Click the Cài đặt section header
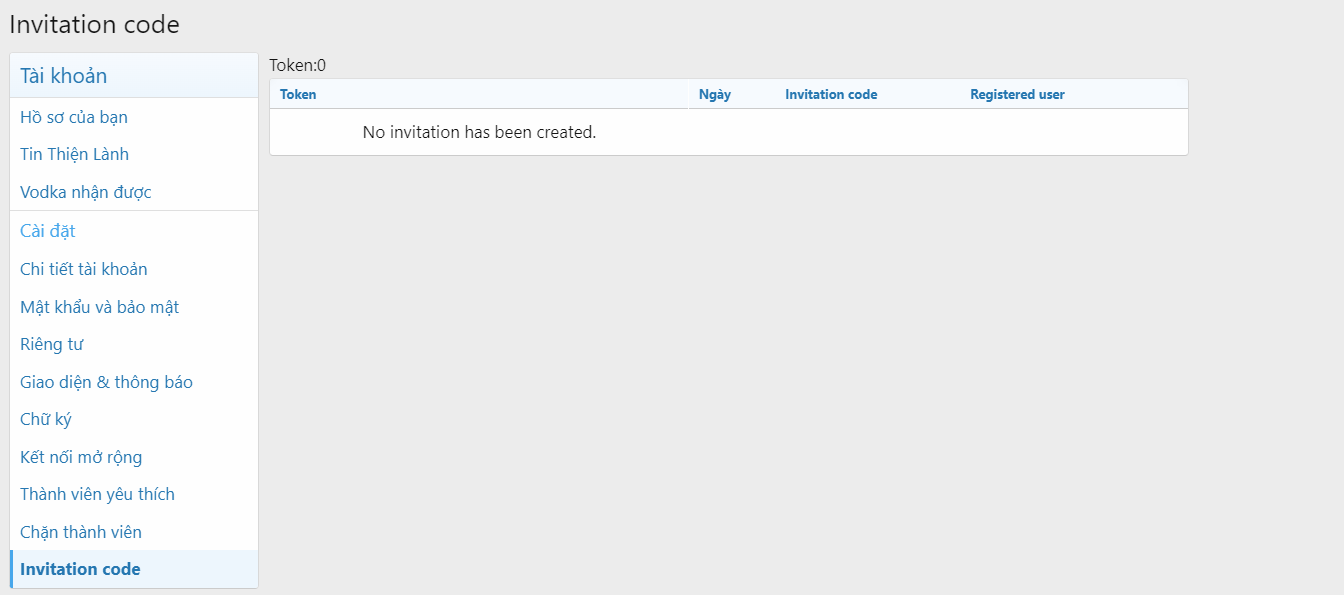Image resolution: width=1344 pixels, height=595 pixels. [48, 231]
